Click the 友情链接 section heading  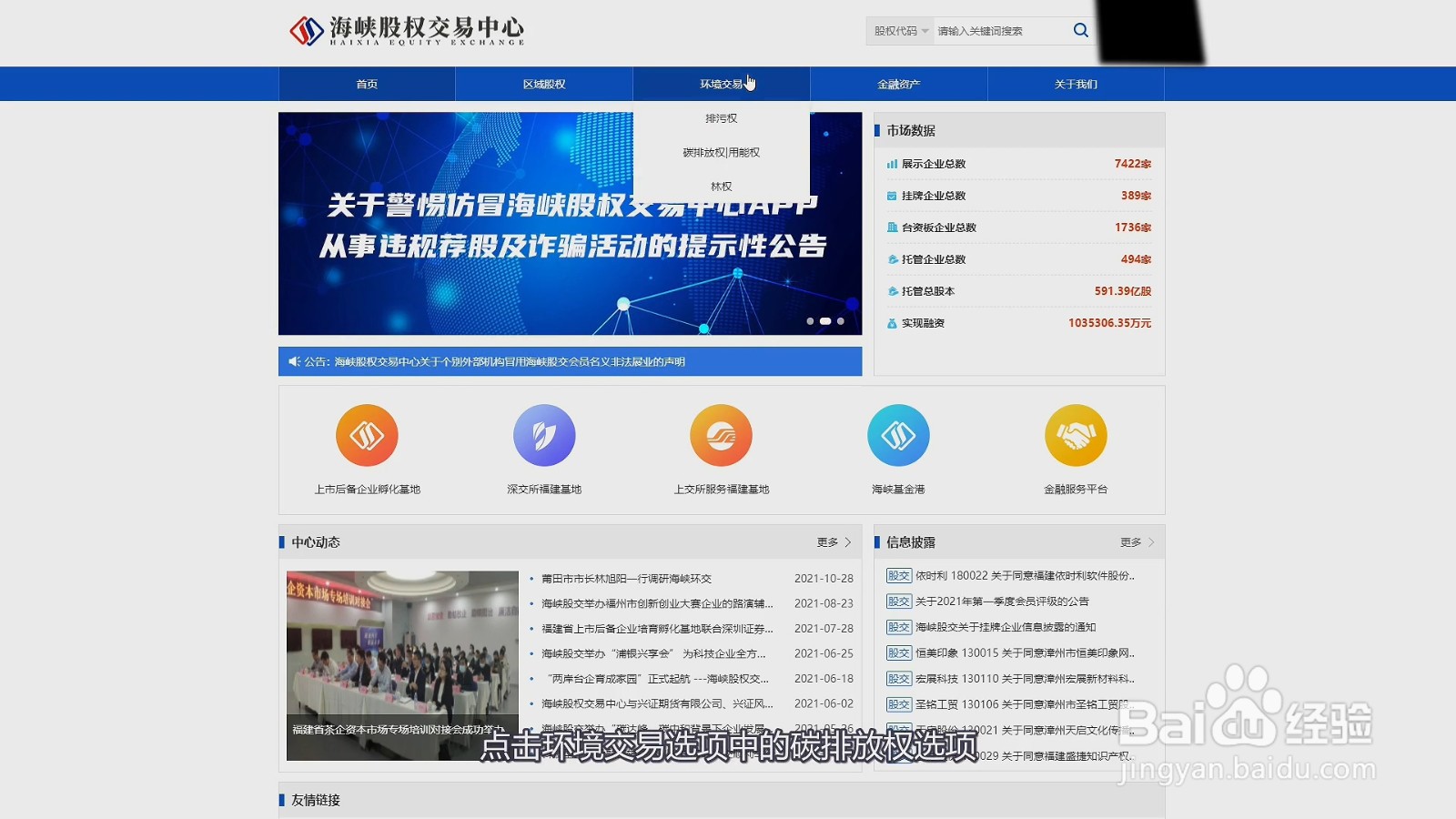click(316, 801)
